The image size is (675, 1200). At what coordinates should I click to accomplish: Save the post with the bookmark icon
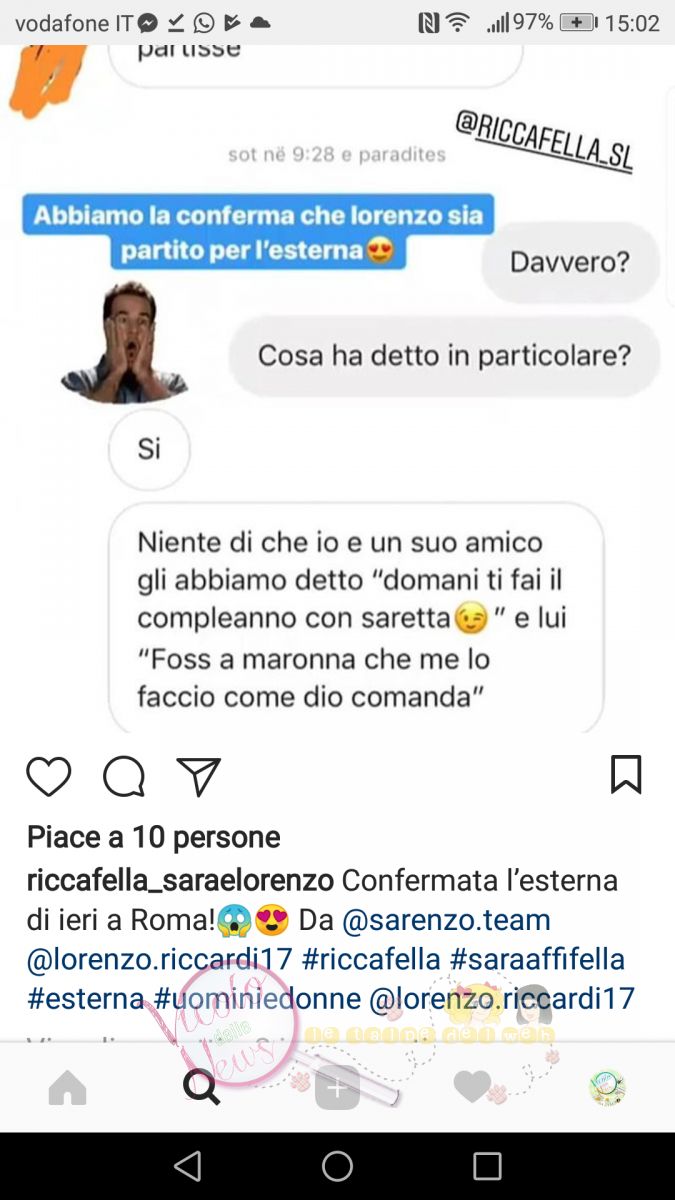click(626, 775)
